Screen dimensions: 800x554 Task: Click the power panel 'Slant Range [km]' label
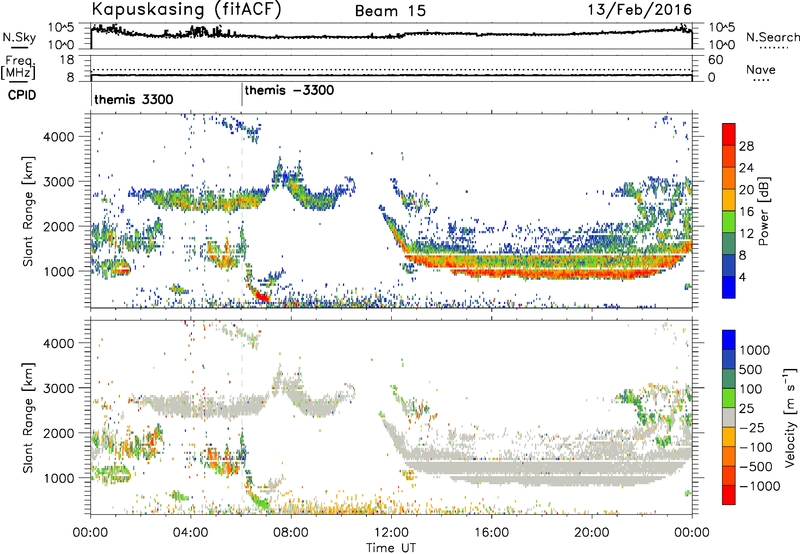tap(28, 211)
